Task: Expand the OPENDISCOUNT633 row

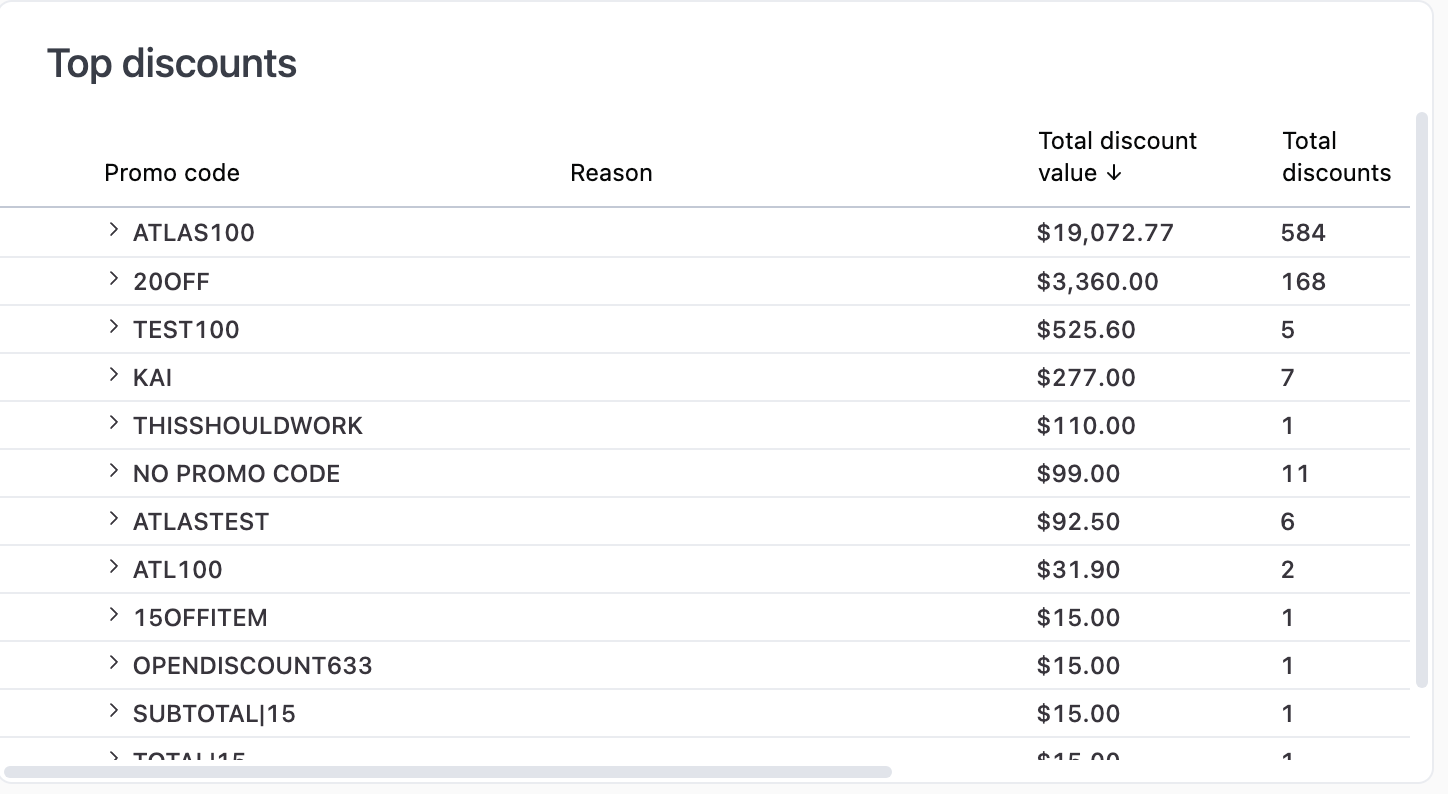Action: pos(113,664)
